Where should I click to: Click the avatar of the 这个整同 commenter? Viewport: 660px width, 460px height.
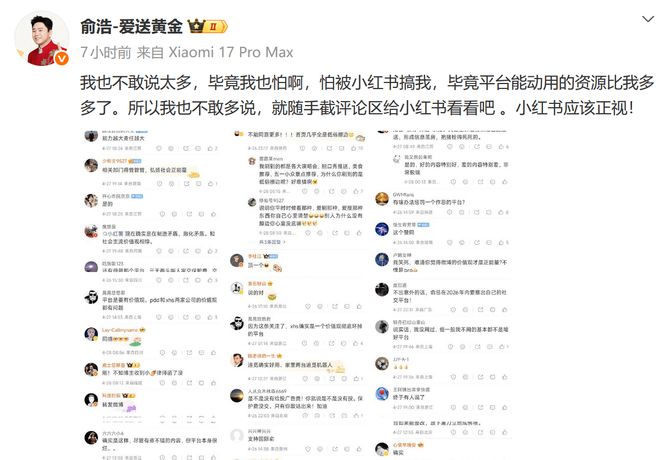(x=381, y=229)
